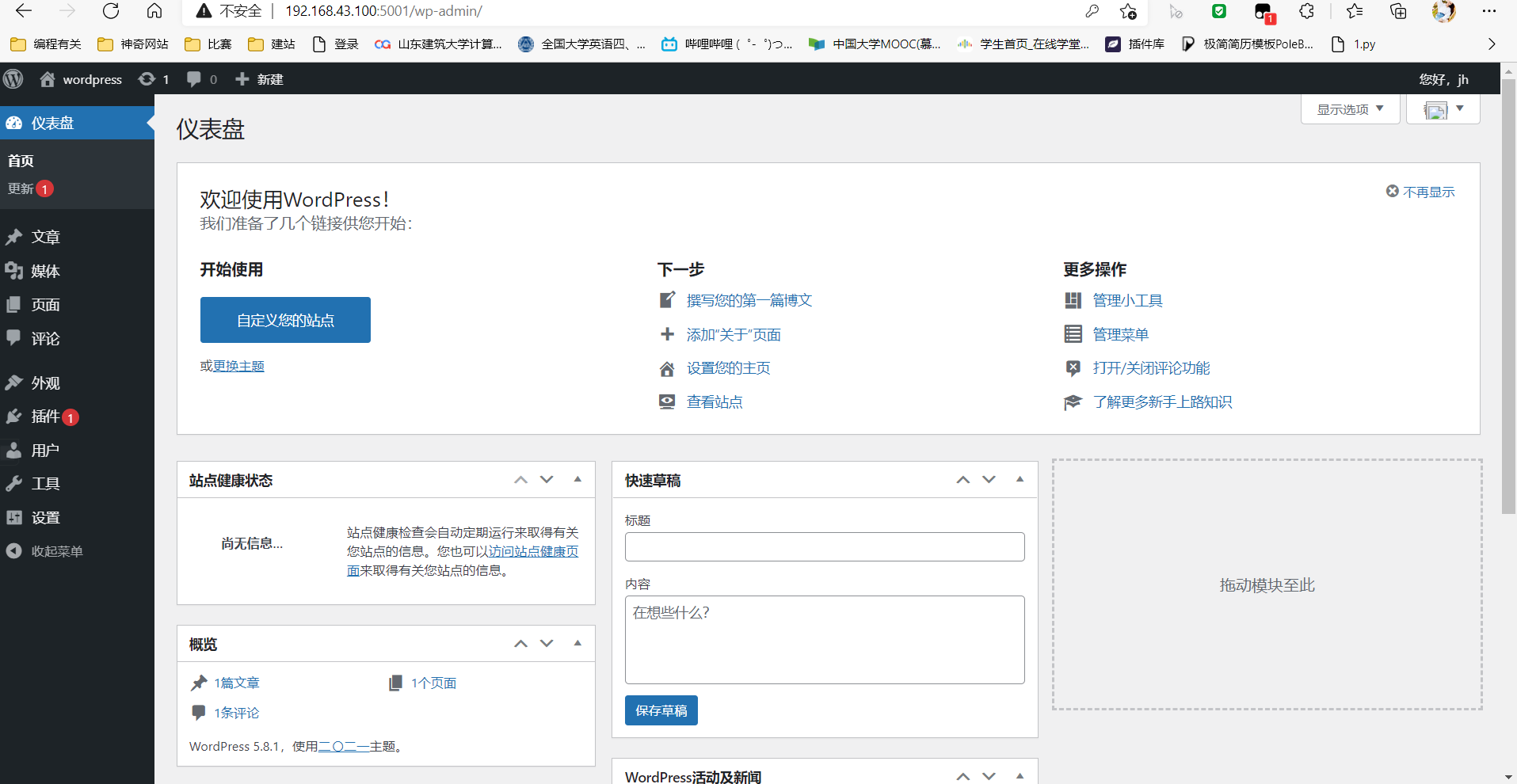Go to browser home icon
1517x784 pixels.
coord(154,11)
